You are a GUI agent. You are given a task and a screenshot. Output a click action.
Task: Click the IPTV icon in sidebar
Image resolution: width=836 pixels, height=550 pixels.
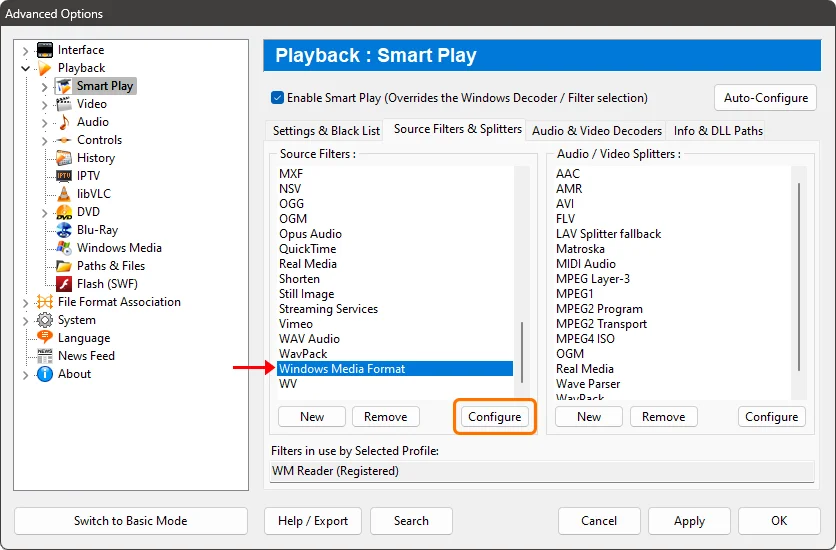pyautogui.click(x=64, y=176)
